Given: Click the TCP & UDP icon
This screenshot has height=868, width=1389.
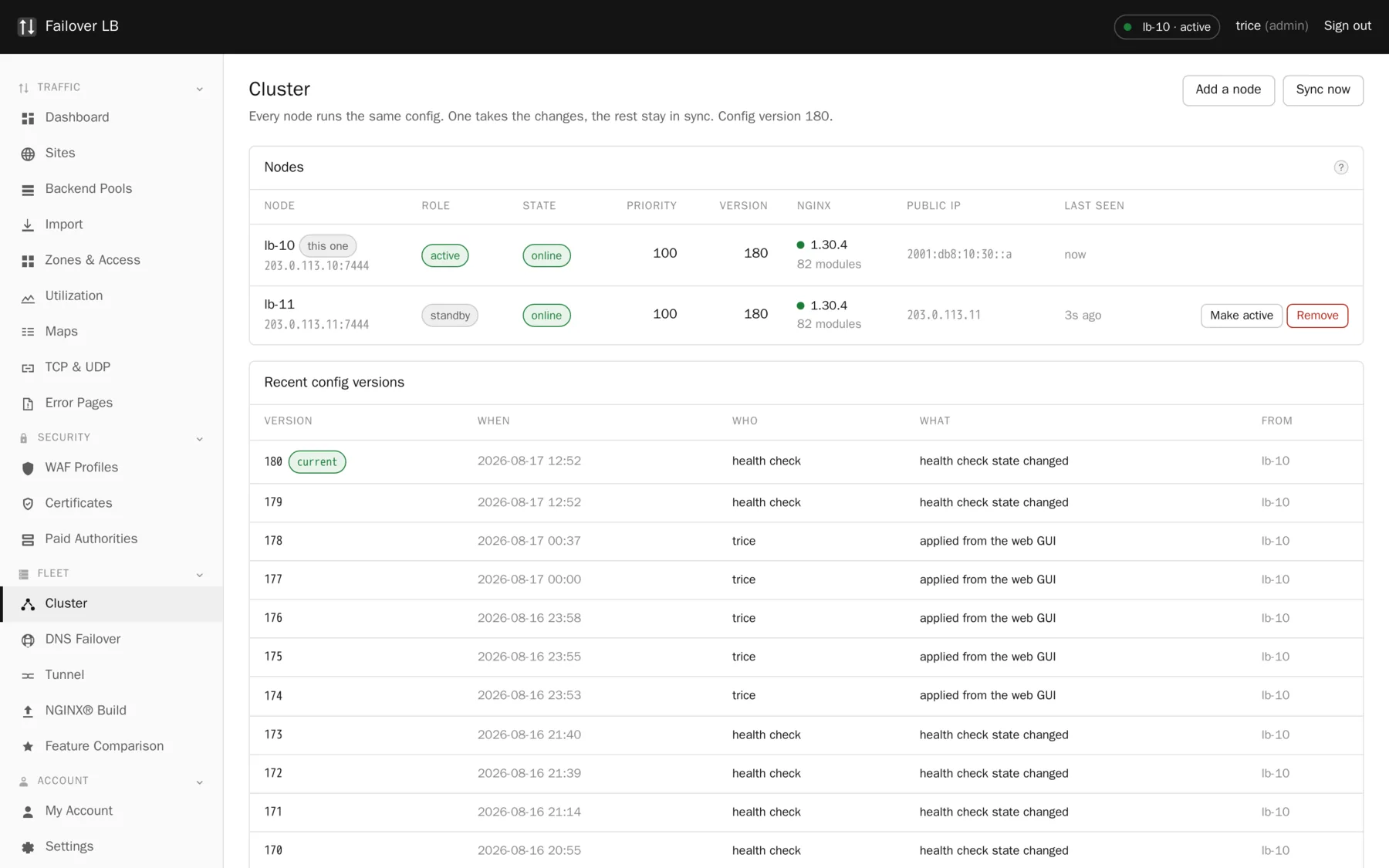Looking at the screenshot, I should [28, 367].
